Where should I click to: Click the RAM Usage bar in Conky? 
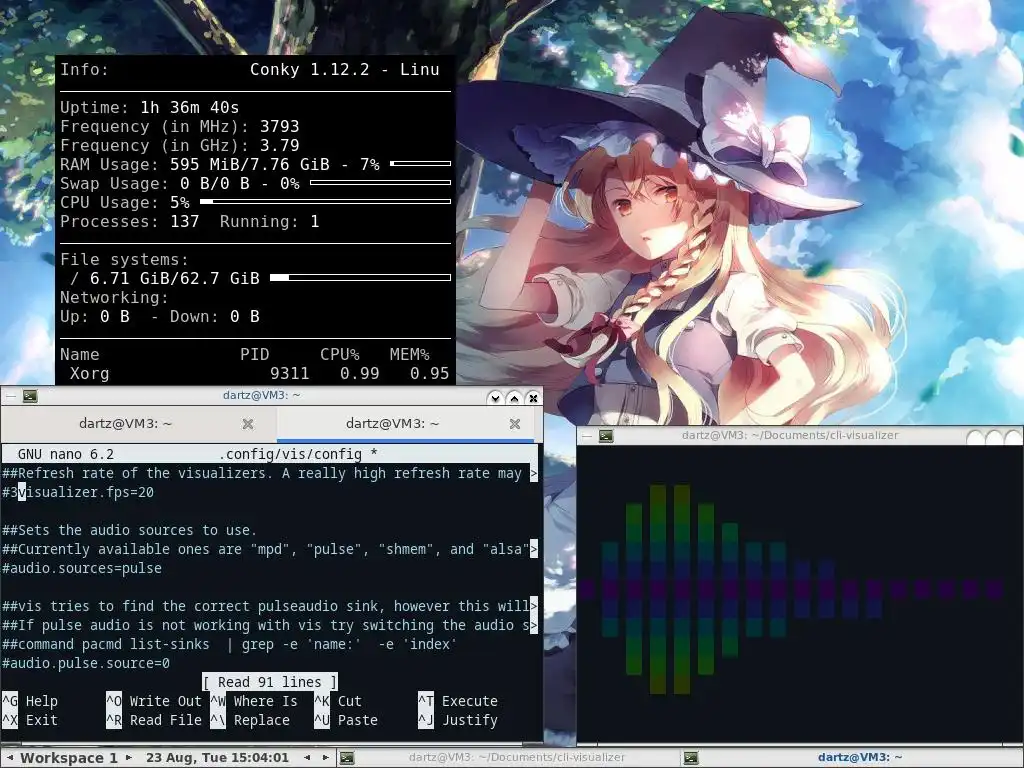coord(421,163)
